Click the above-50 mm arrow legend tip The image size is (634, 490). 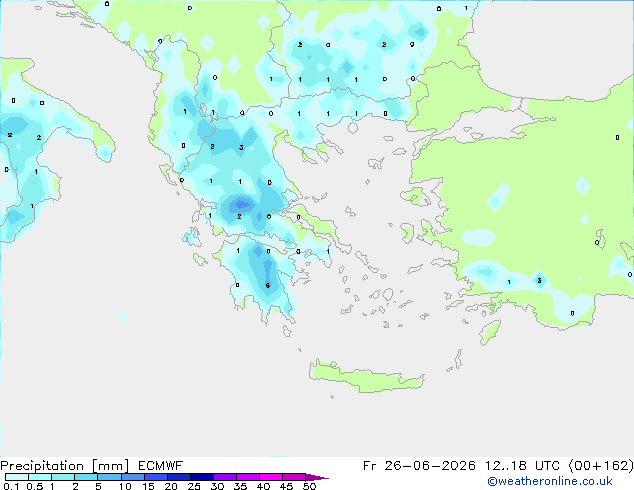coord(317,477)
